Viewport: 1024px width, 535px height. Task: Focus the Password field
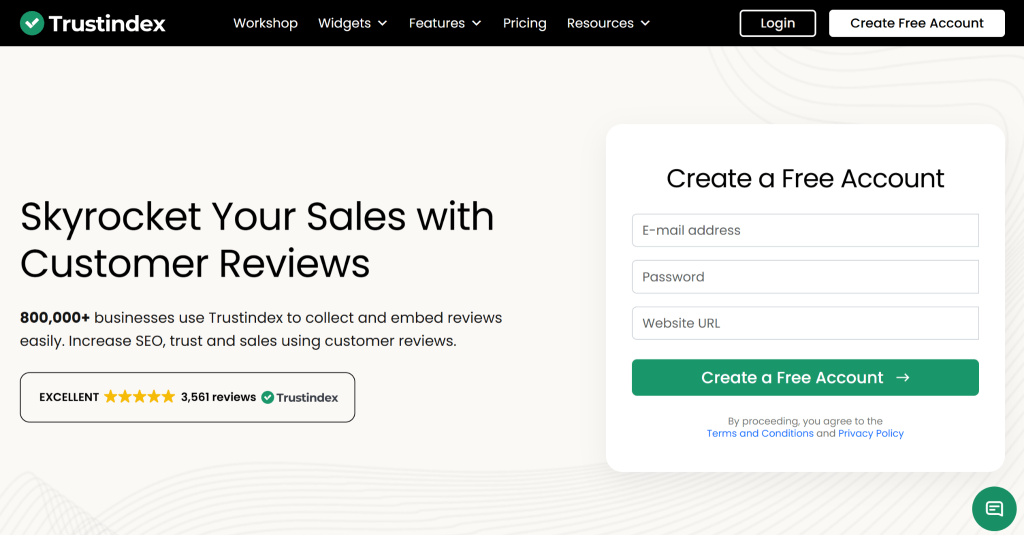click(x=805, y=276)
